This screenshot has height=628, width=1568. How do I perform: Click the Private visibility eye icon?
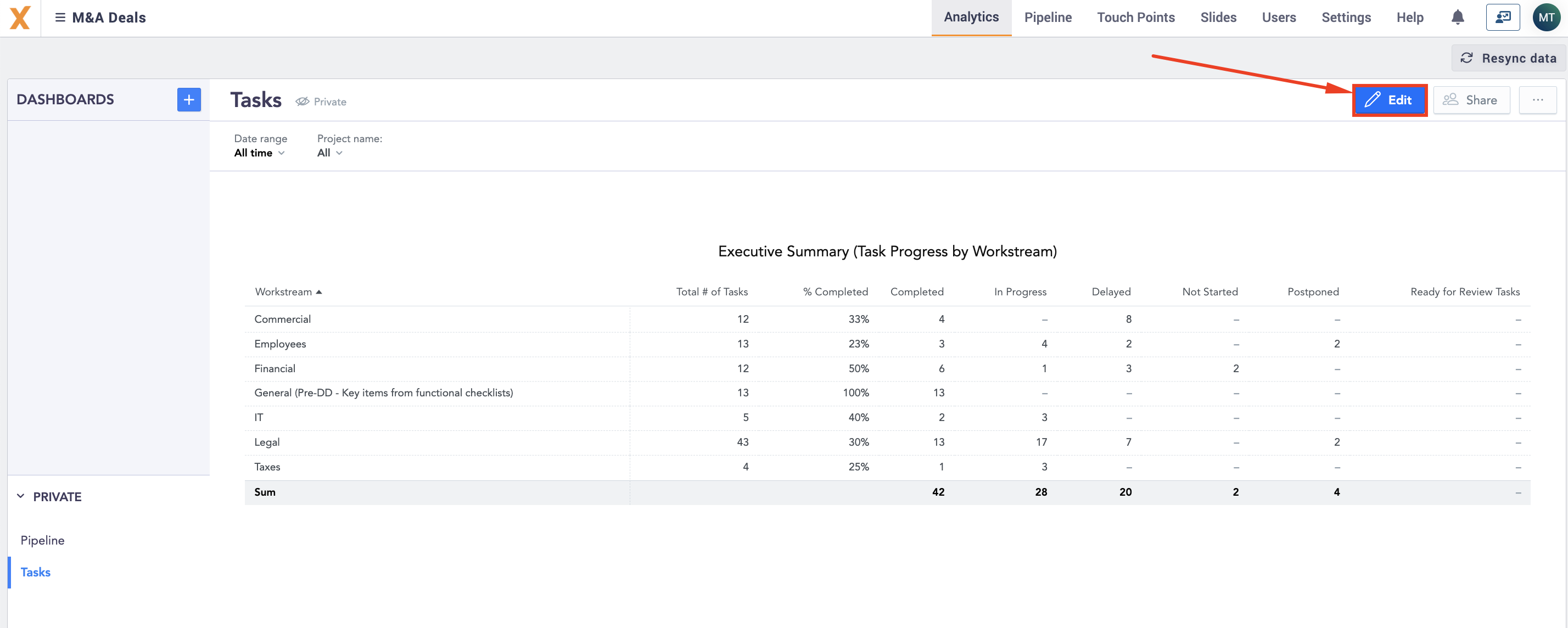pyautogui.click(x=302, y=102)
